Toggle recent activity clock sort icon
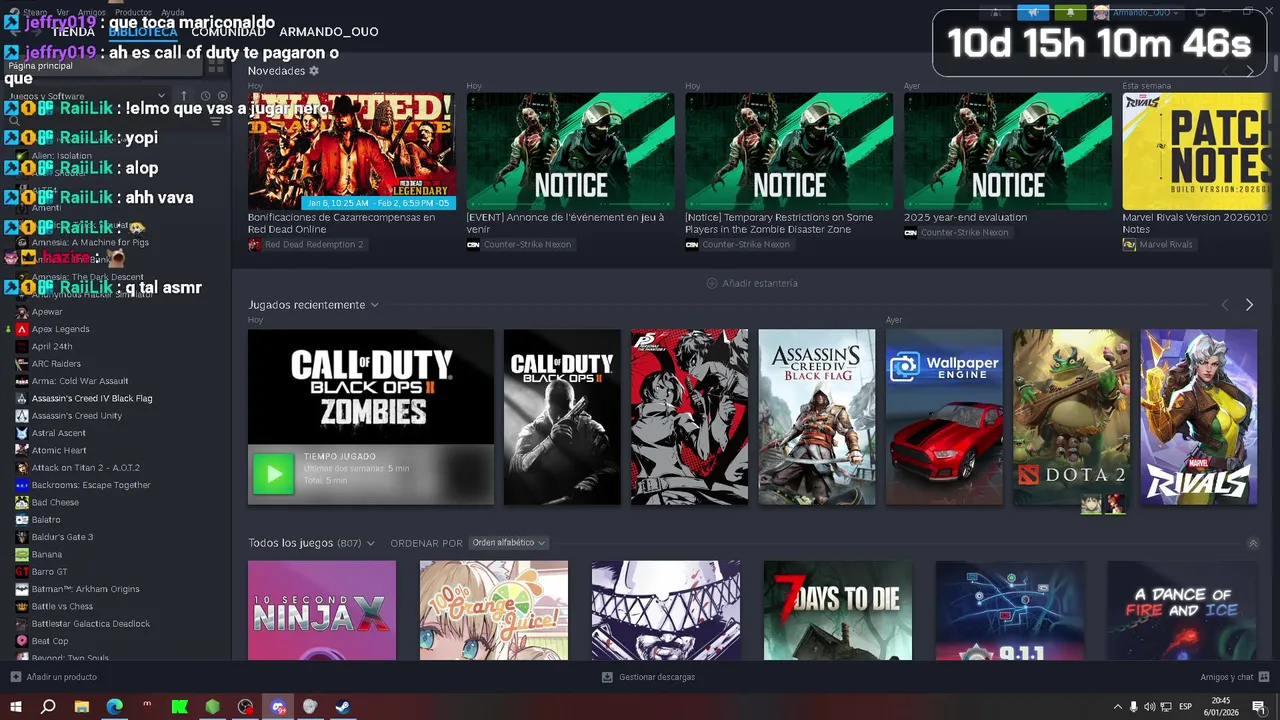Screen dimensions: 1280x720 (205, 96)
